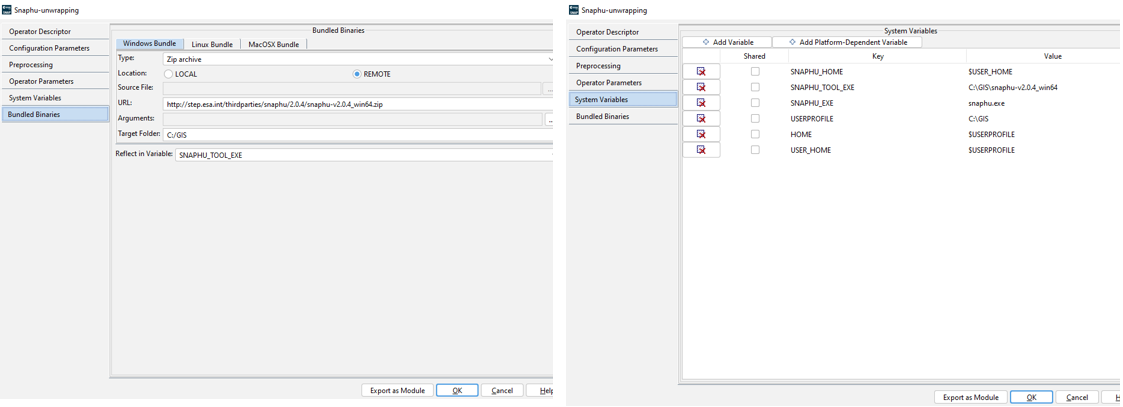Toggle Shared checkbox for SNAPHU_TOOL_EXE

(755, 87)
